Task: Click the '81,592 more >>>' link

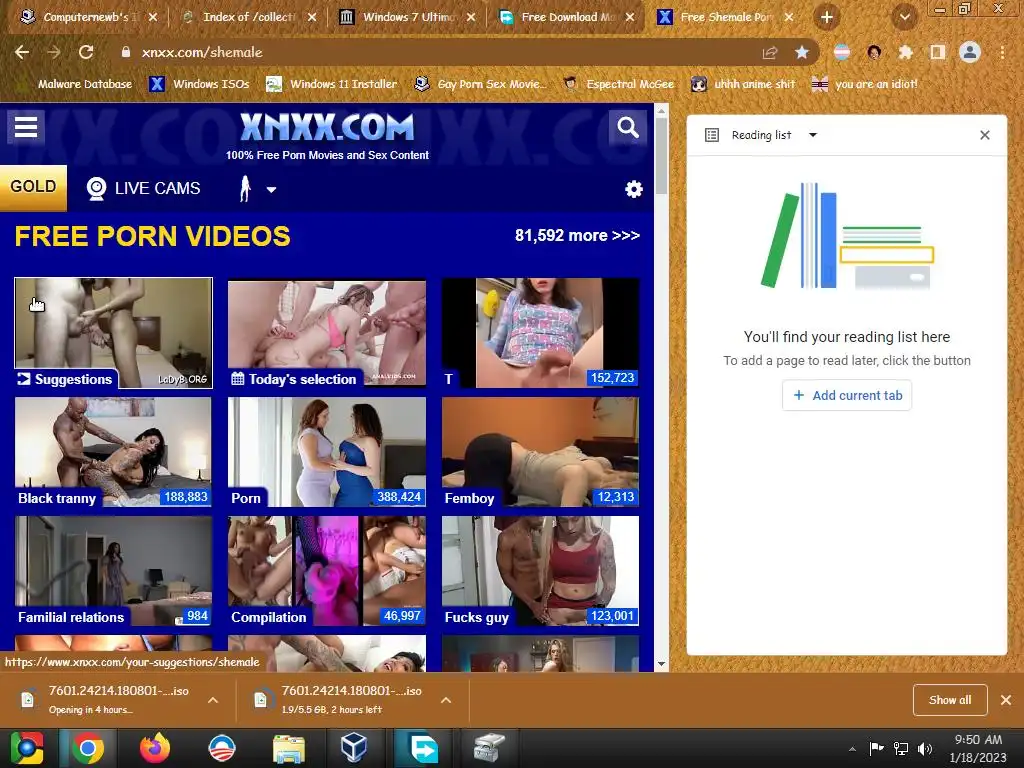Action: point(577,235)
